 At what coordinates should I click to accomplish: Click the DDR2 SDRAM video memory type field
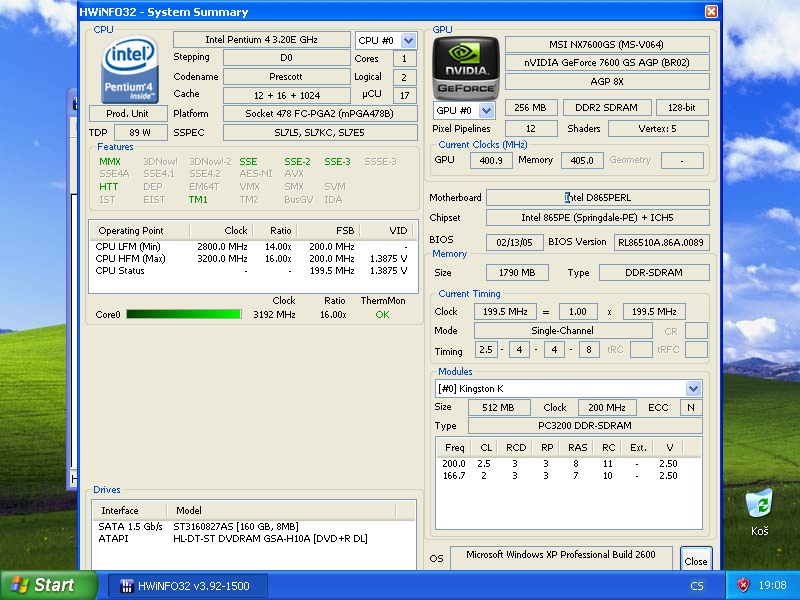coord(607,108)
